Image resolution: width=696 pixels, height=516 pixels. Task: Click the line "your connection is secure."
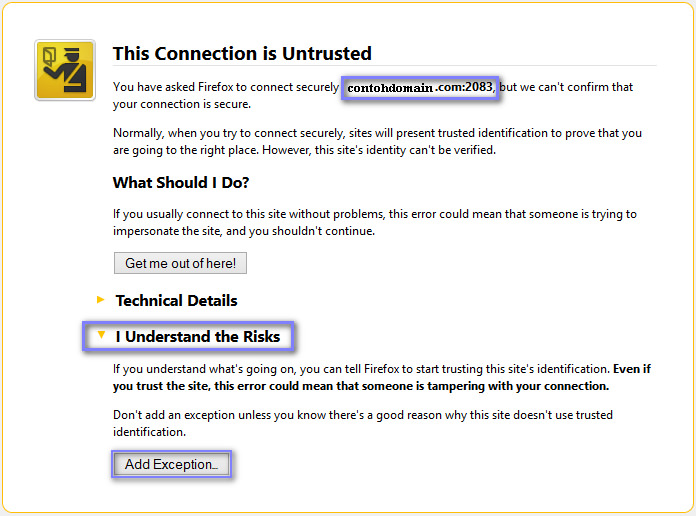pyautogui.click(x=182, y=104)
